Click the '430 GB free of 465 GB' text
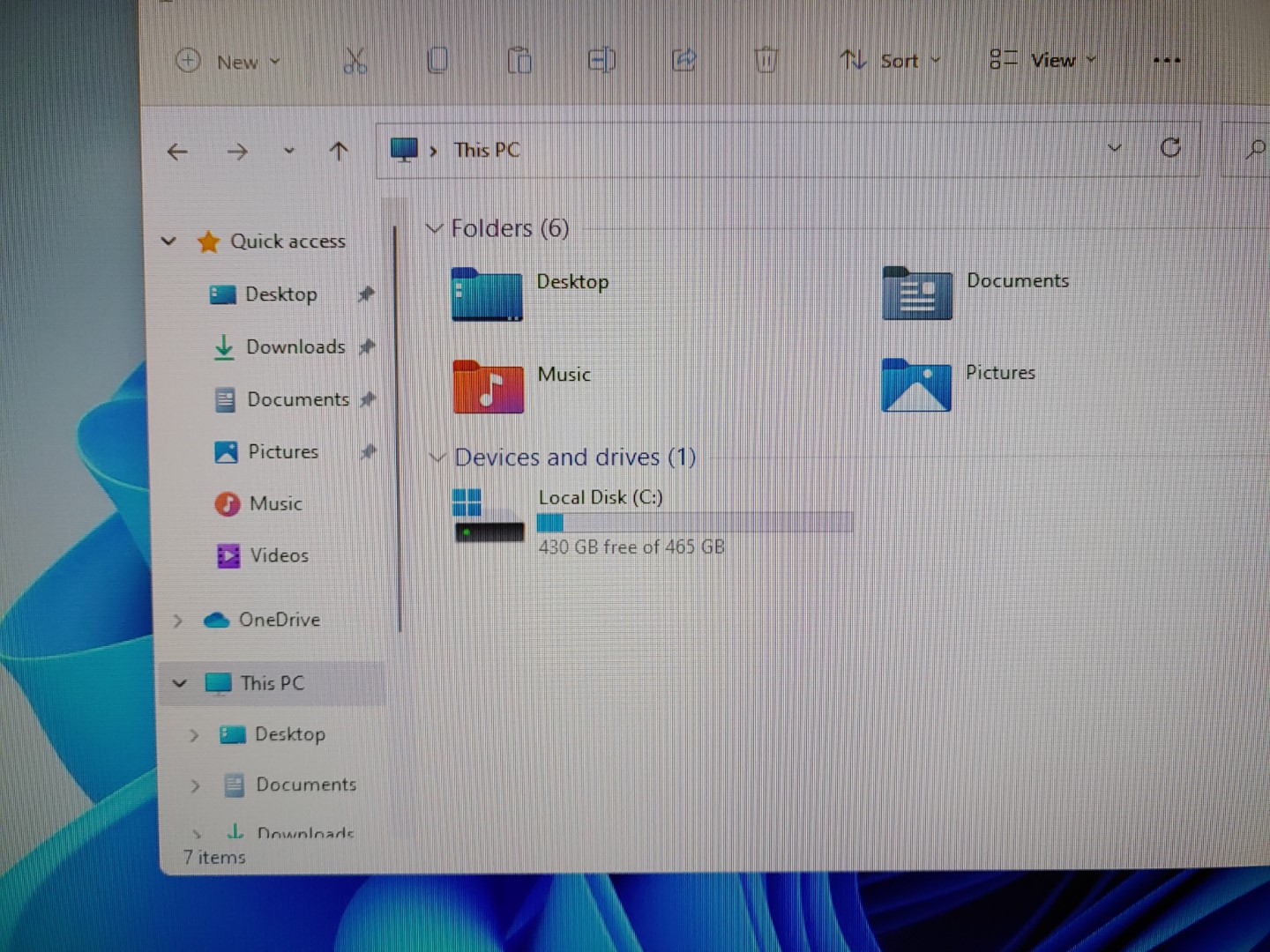 click(x=631, y=547)
